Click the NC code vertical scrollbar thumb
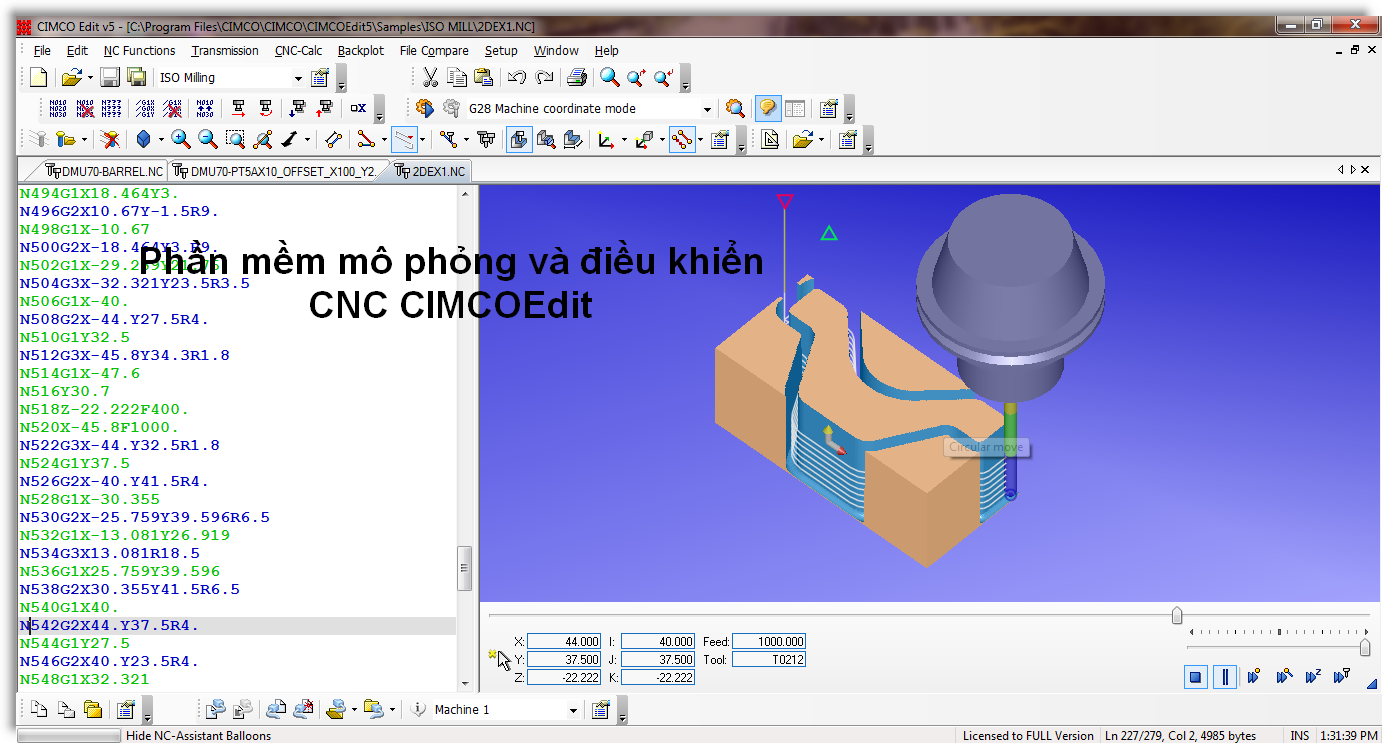 tap(464, 568)
